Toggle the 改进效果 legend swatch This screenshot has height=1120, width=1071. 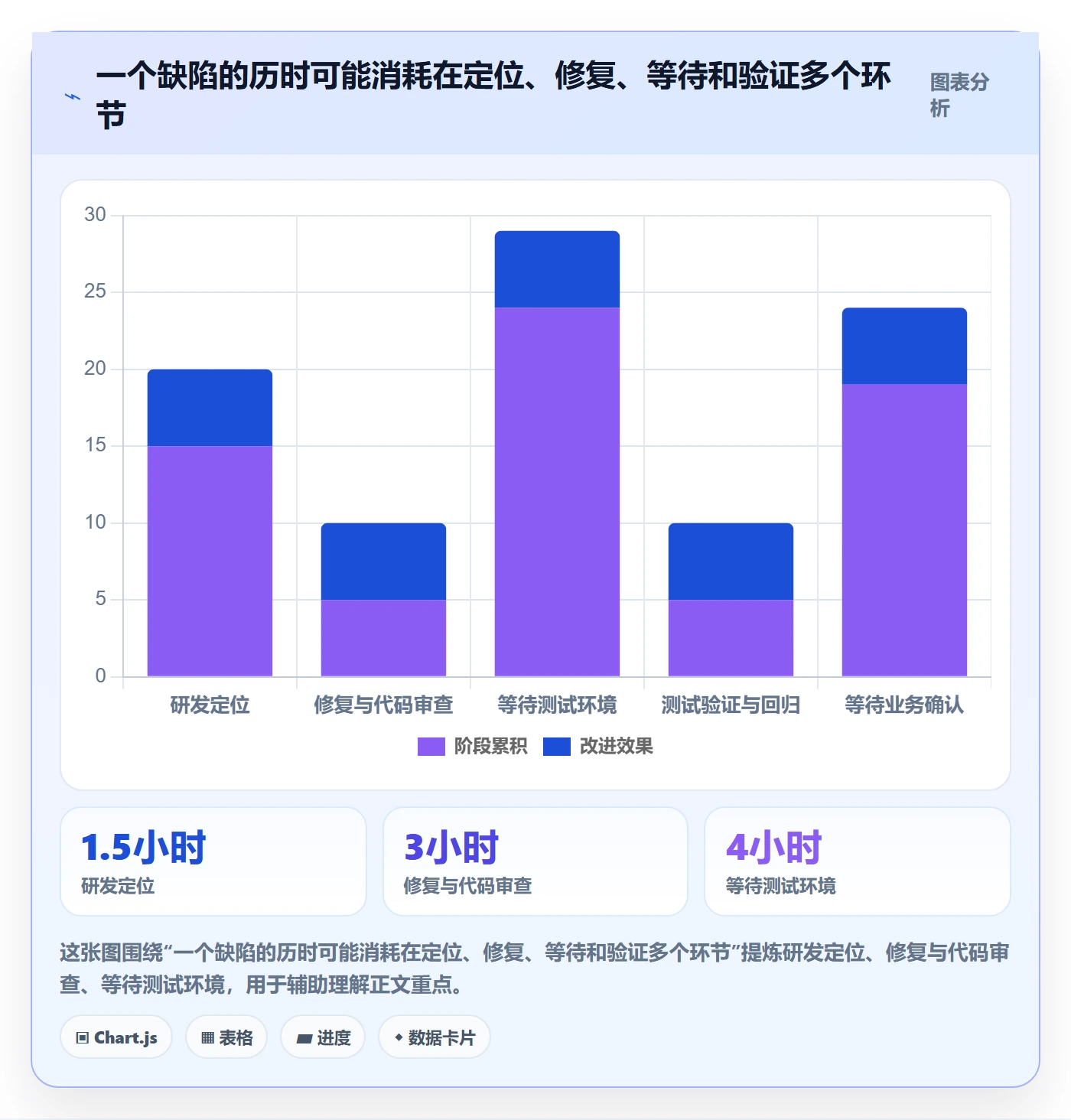pyautogui.click(x=557, y=747)
